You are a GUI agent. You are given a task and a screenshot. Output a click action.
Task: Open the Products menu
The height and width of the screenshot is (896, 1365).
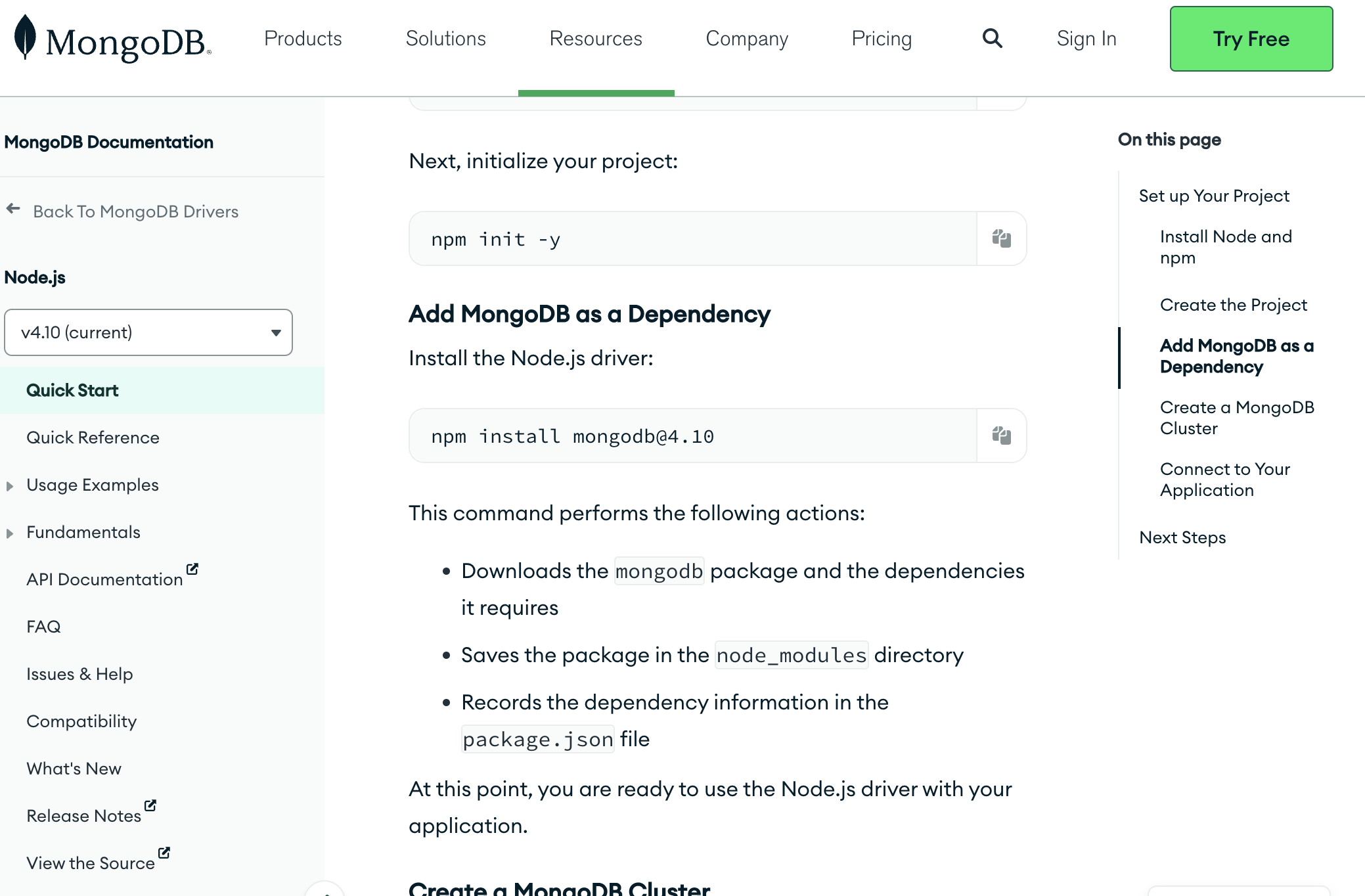pyautogui.click(x=303, y=39)
